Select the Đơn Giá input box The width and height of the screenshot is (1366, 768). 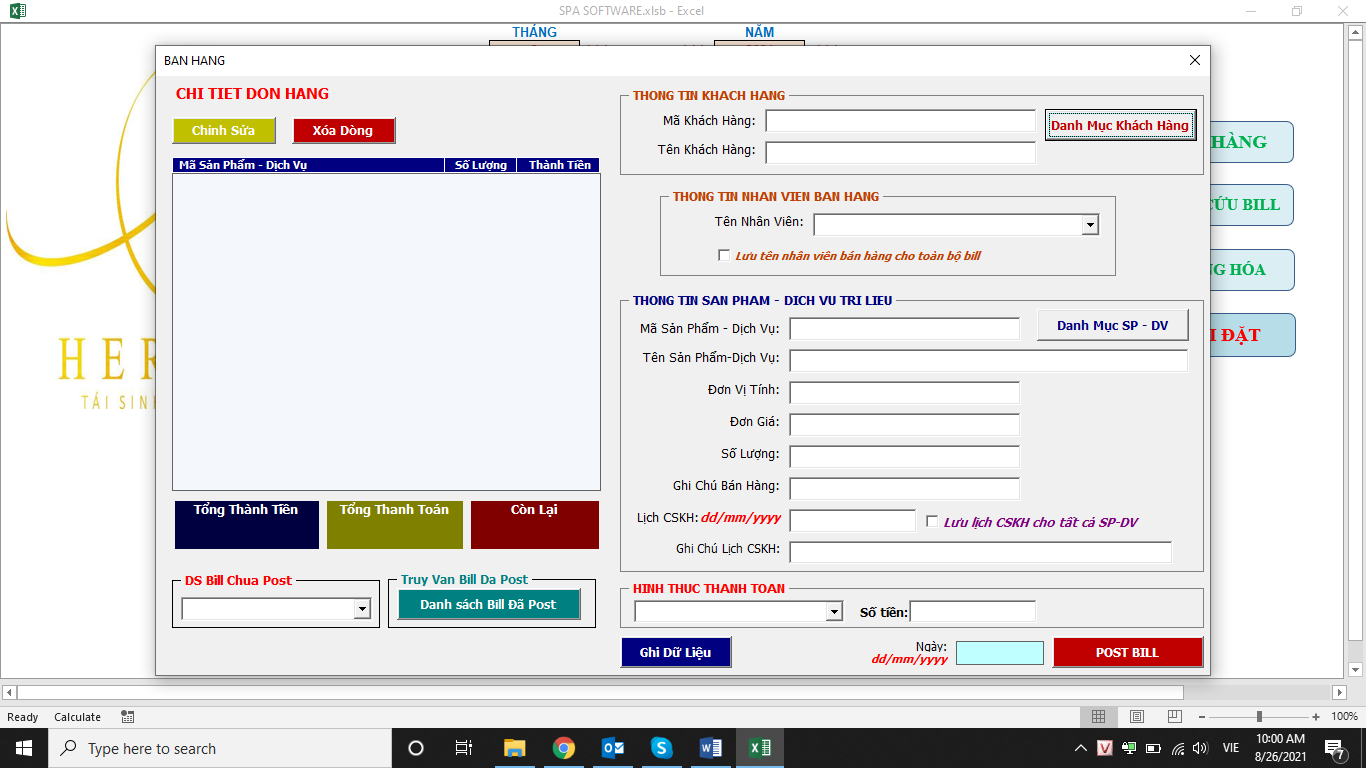[904, 424]
